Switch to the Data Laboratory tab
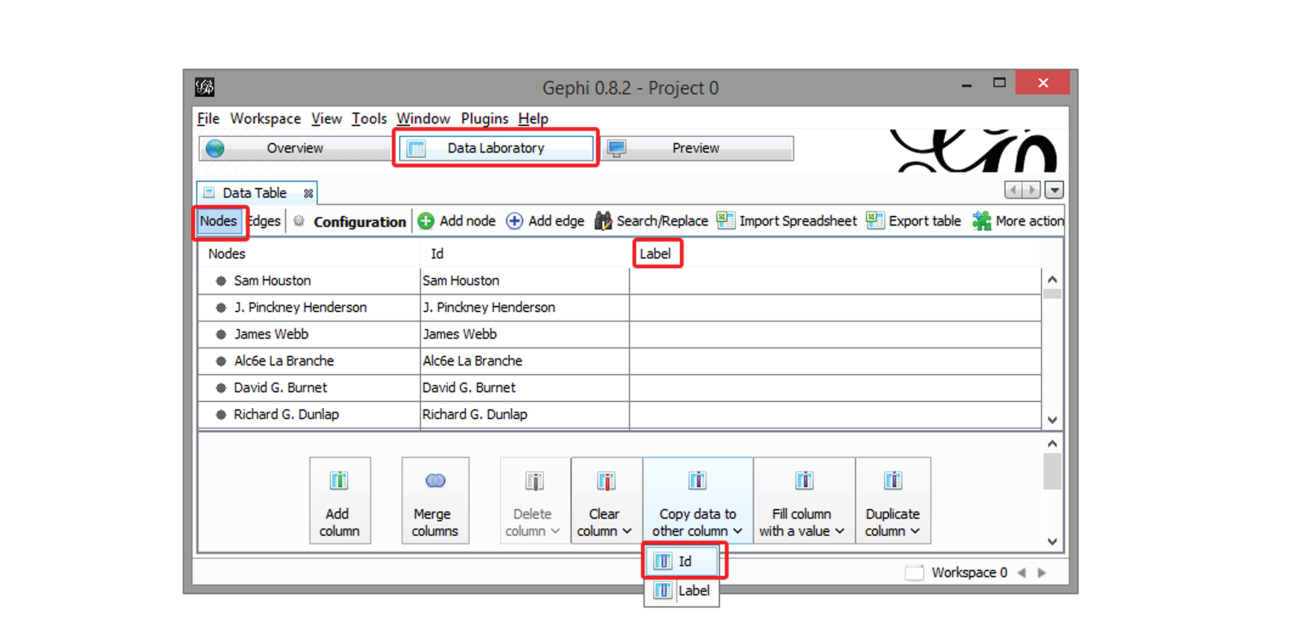The width and height of the screenshot is (1293, 630). (496, 148)
